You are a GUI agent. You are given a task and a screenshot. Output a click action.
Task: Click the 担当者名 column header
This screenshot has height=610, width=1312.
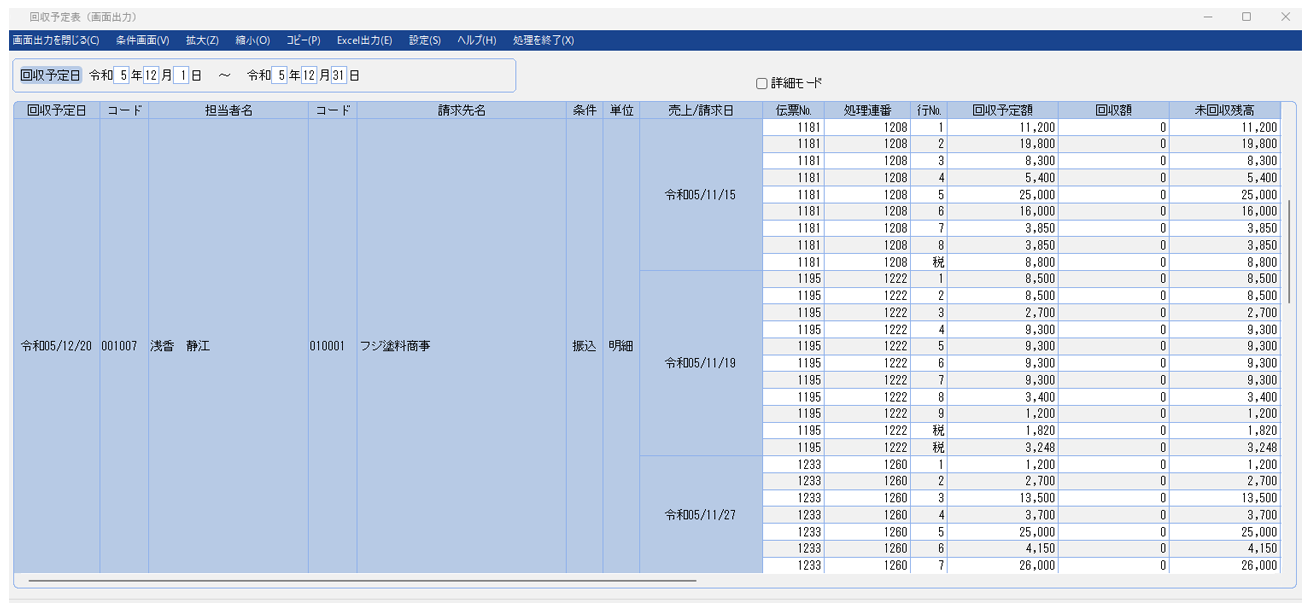tap(228, 110)
